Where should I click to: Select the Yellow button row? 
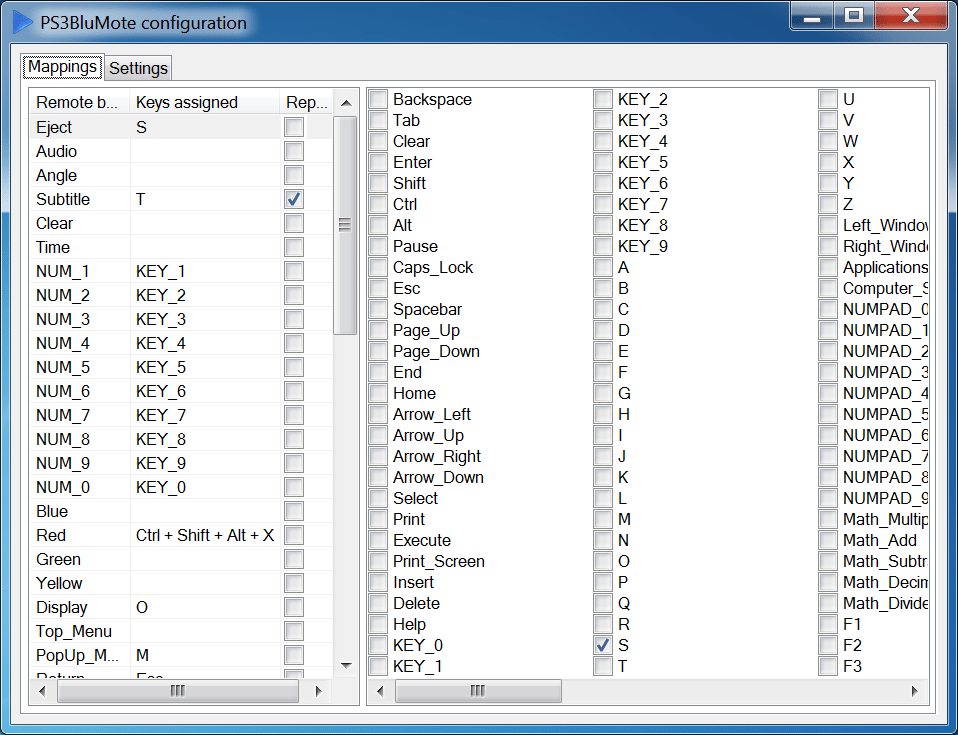tap(181, 583)
